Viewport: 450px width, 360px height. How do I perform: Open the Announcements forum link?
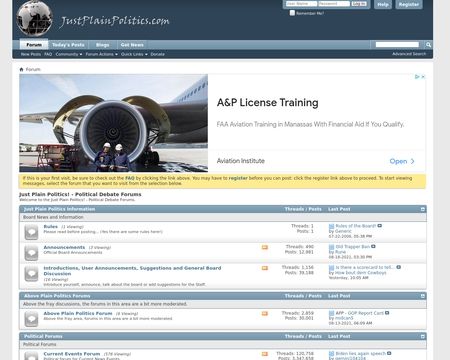pos(64,247)
